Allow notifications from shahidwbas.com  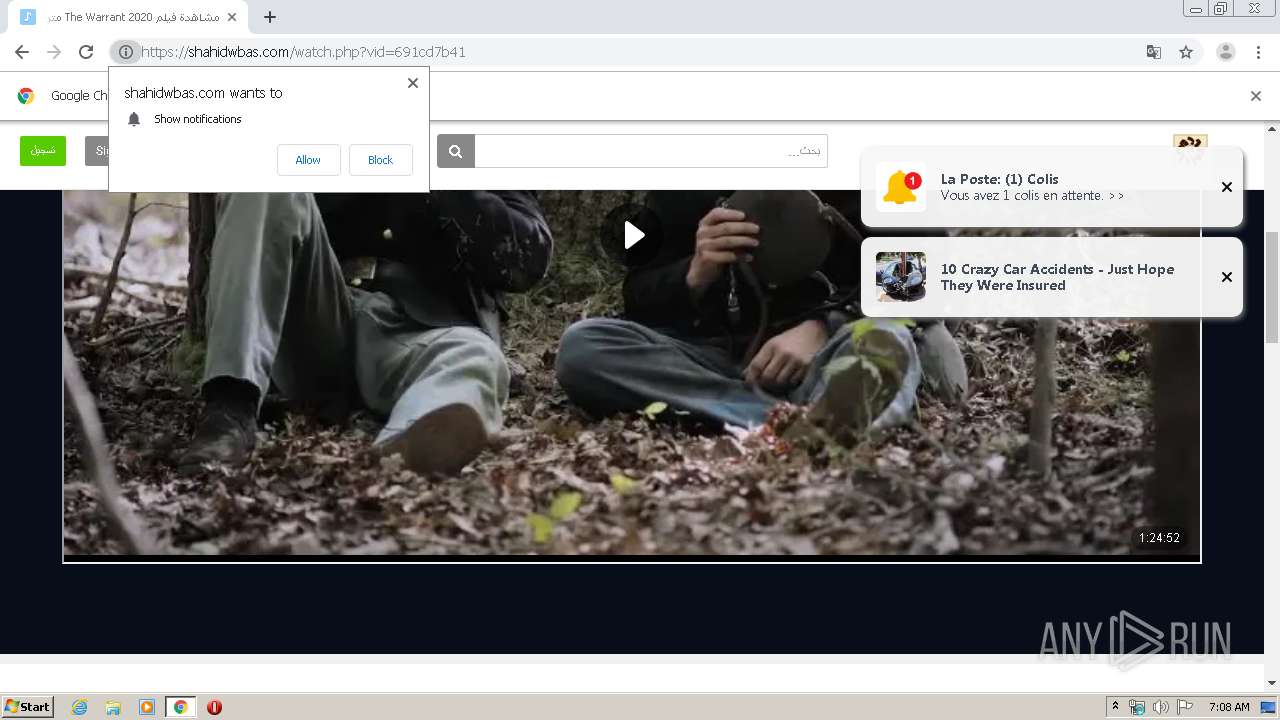coord(308,160)
